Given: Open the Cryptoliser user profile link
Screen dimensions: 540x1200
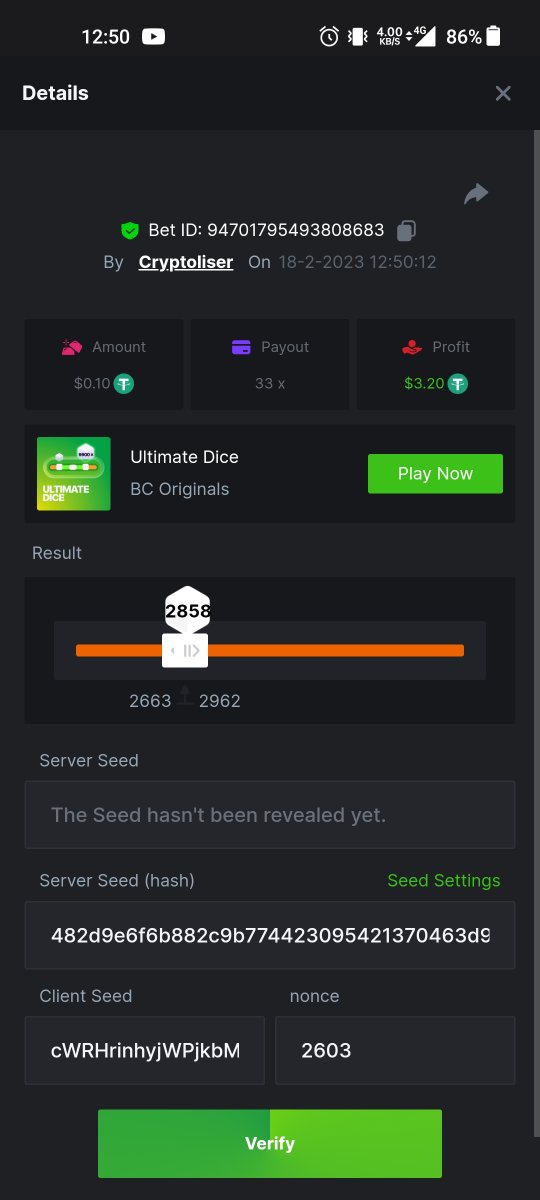Looking at the screenshot, I should pos(186,262).
